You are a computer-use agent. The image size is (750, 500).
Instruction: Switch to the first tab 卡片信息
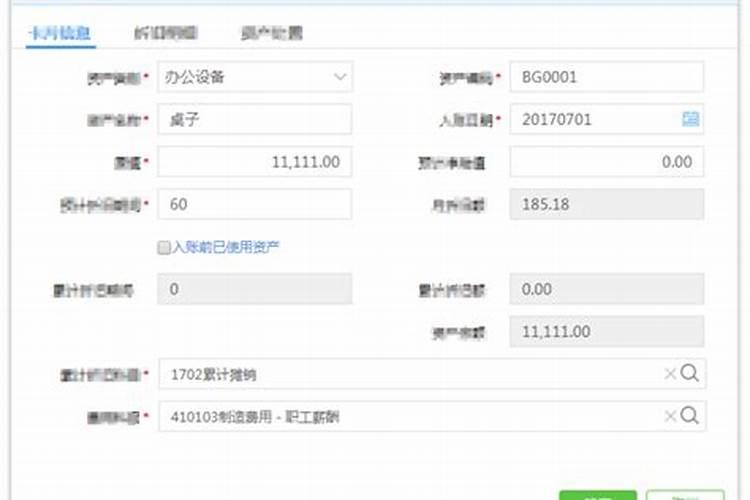60,33
